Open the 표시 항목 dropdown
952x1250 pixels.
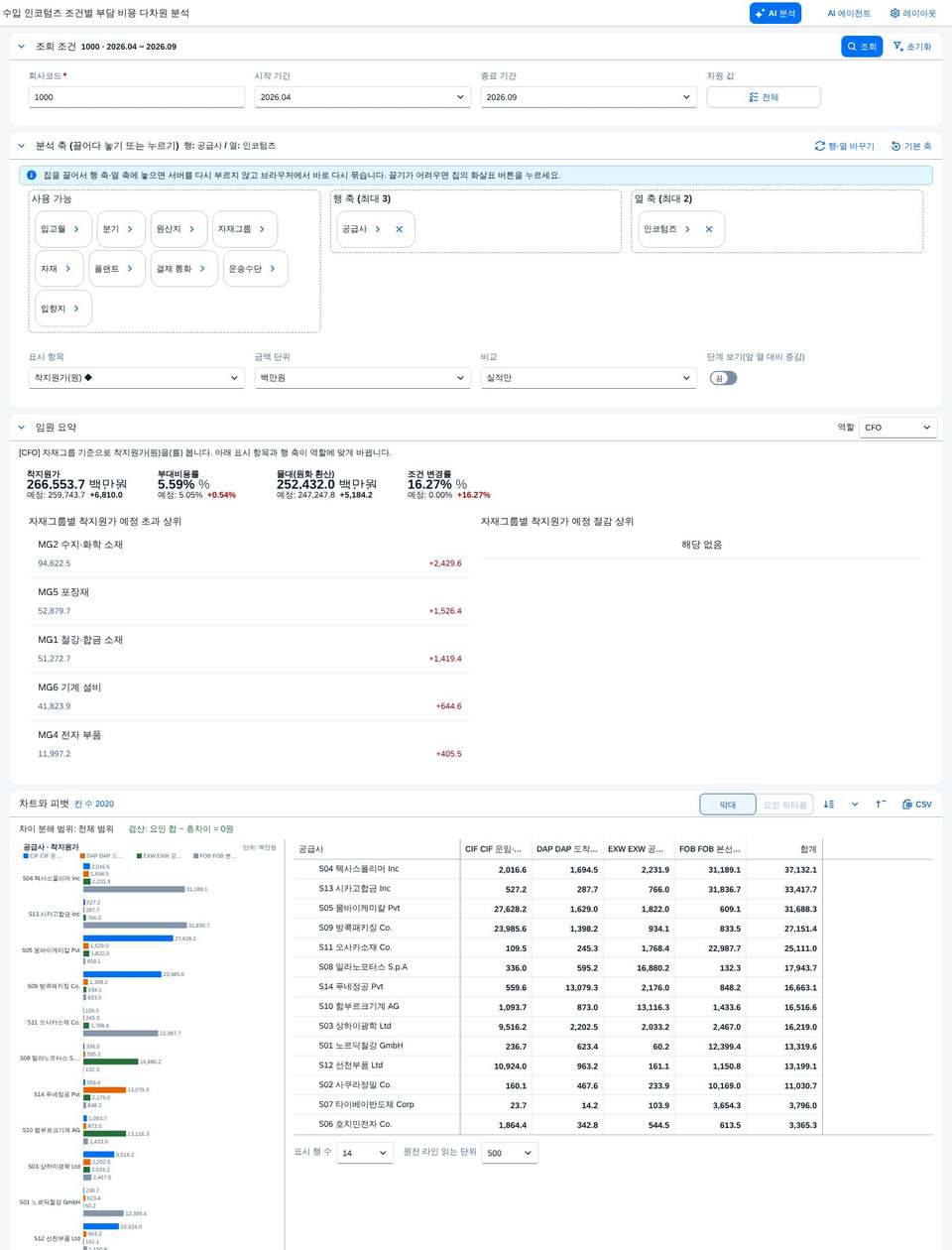[x=136, y=378]
